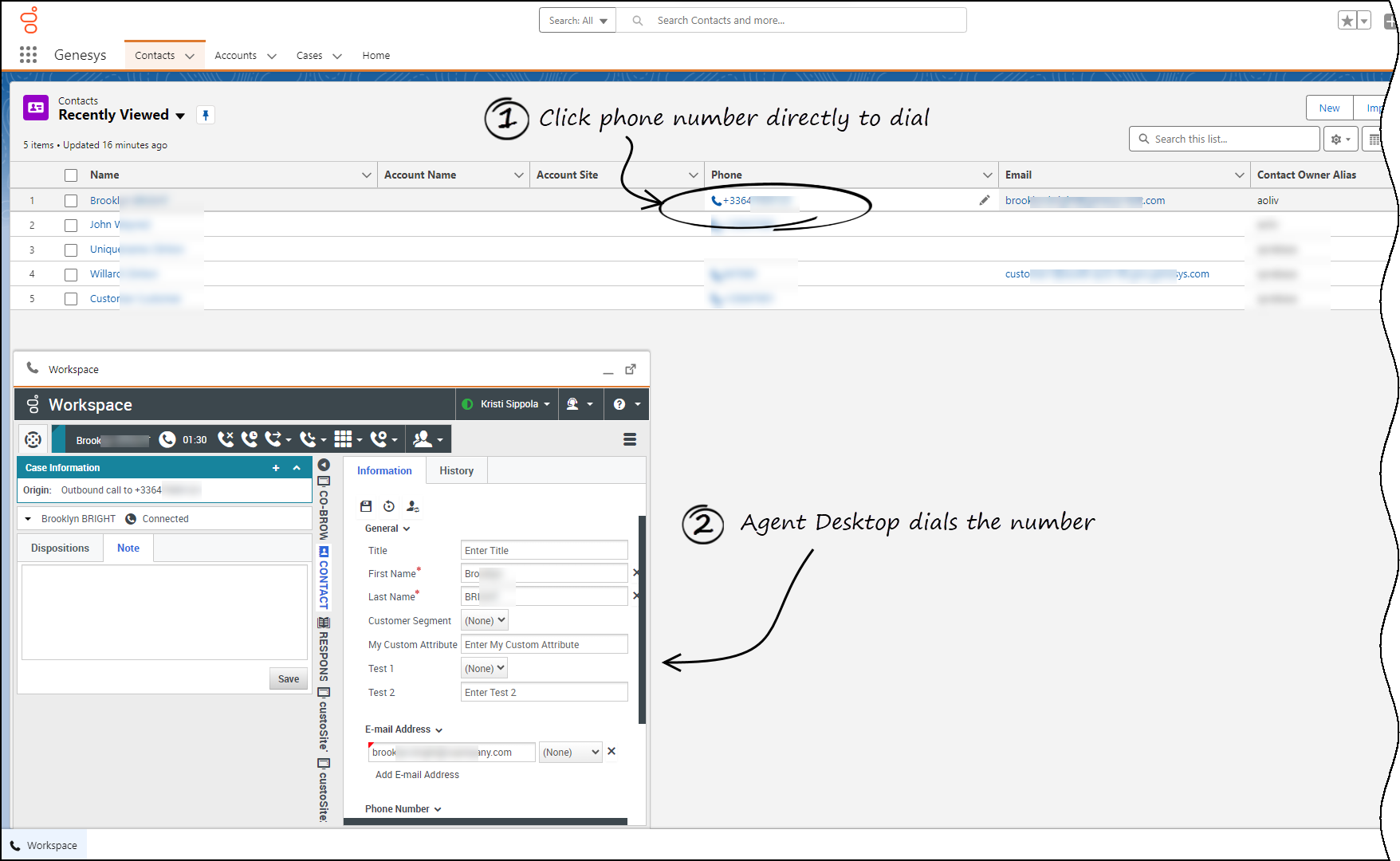Open the Search: All scope dropdown
The width and height of the screenshot is (1400, 861).
pyautogui.click(x=577, y=21)
